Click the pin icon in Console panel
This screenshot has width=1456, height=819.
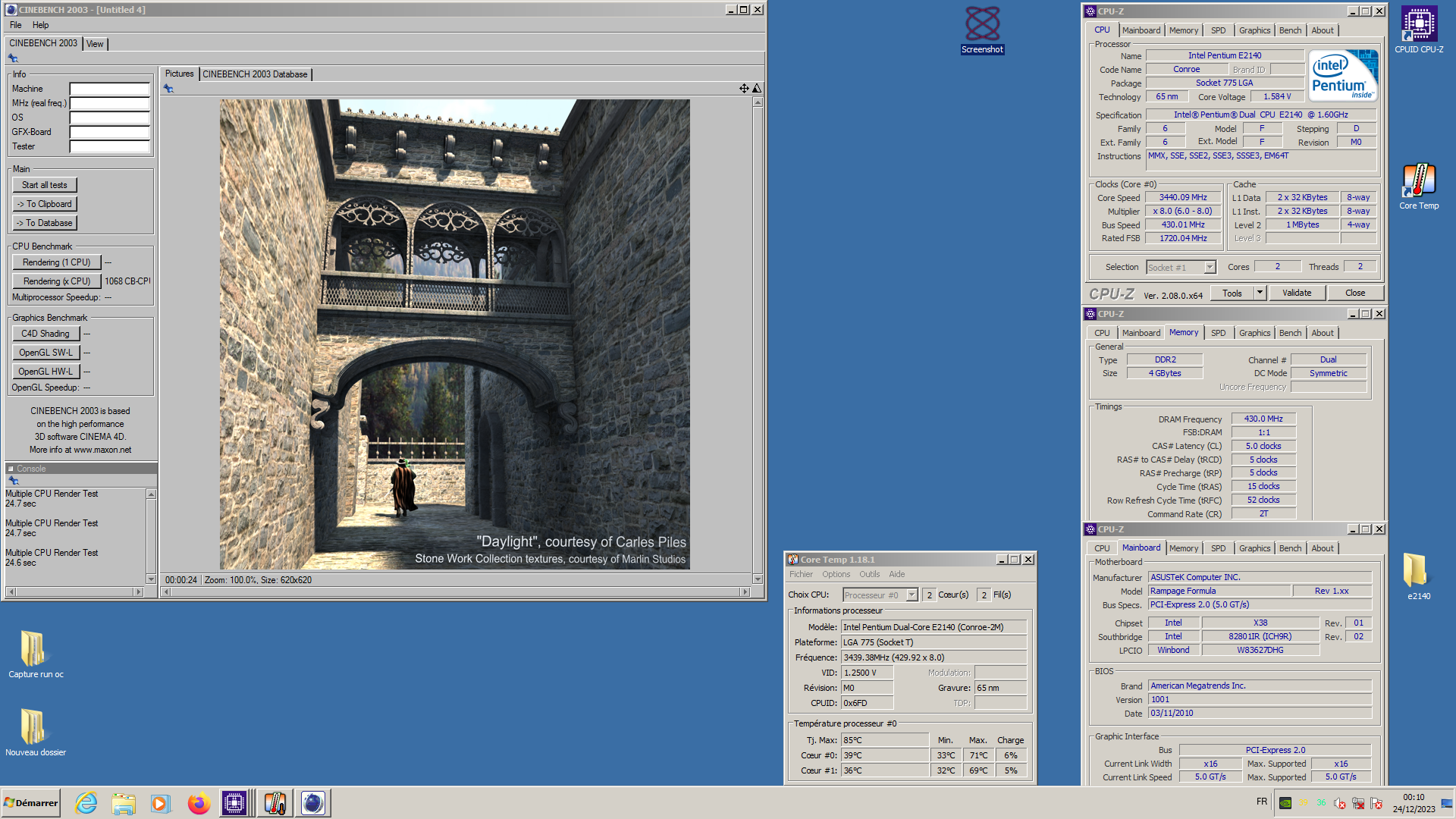coord(13,481)
